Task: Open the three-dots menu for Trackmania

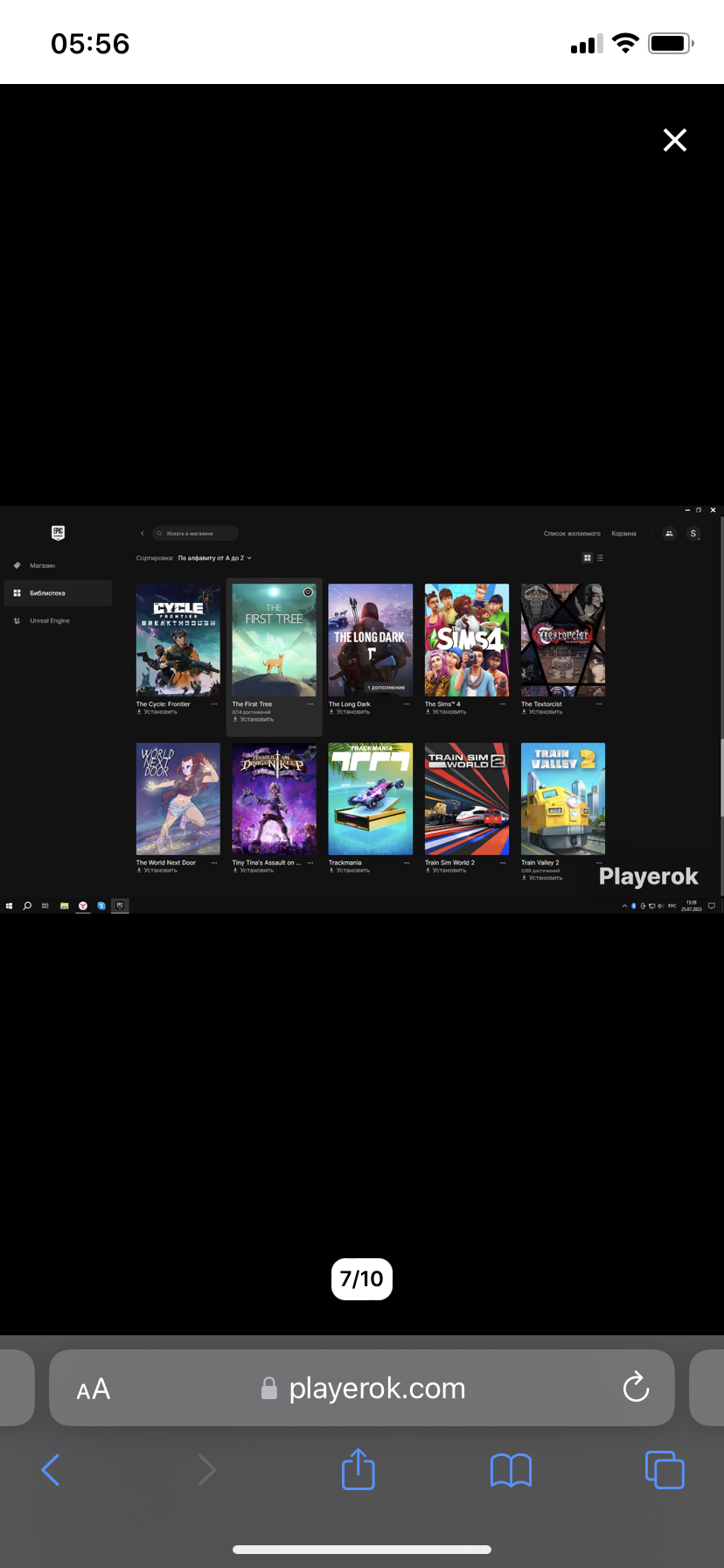Action: pos(407,863)
